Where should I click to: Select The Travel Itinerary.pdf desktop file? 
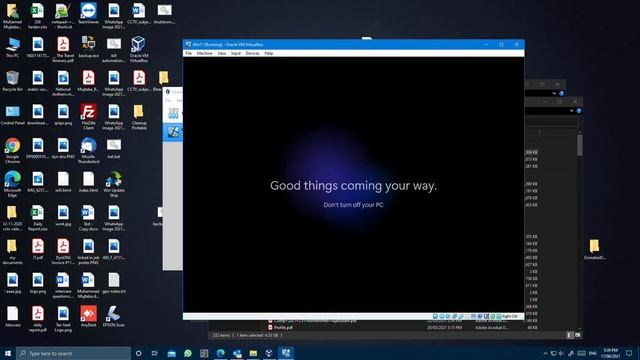point(63,49)
